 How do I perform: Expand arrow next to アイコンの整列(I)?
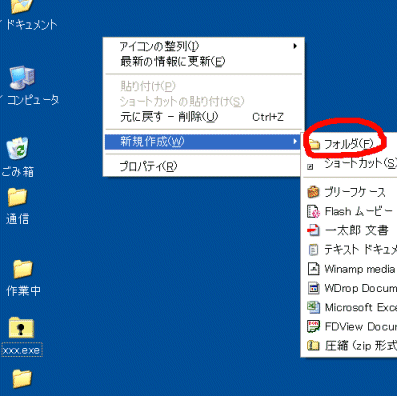click(295, 46)
